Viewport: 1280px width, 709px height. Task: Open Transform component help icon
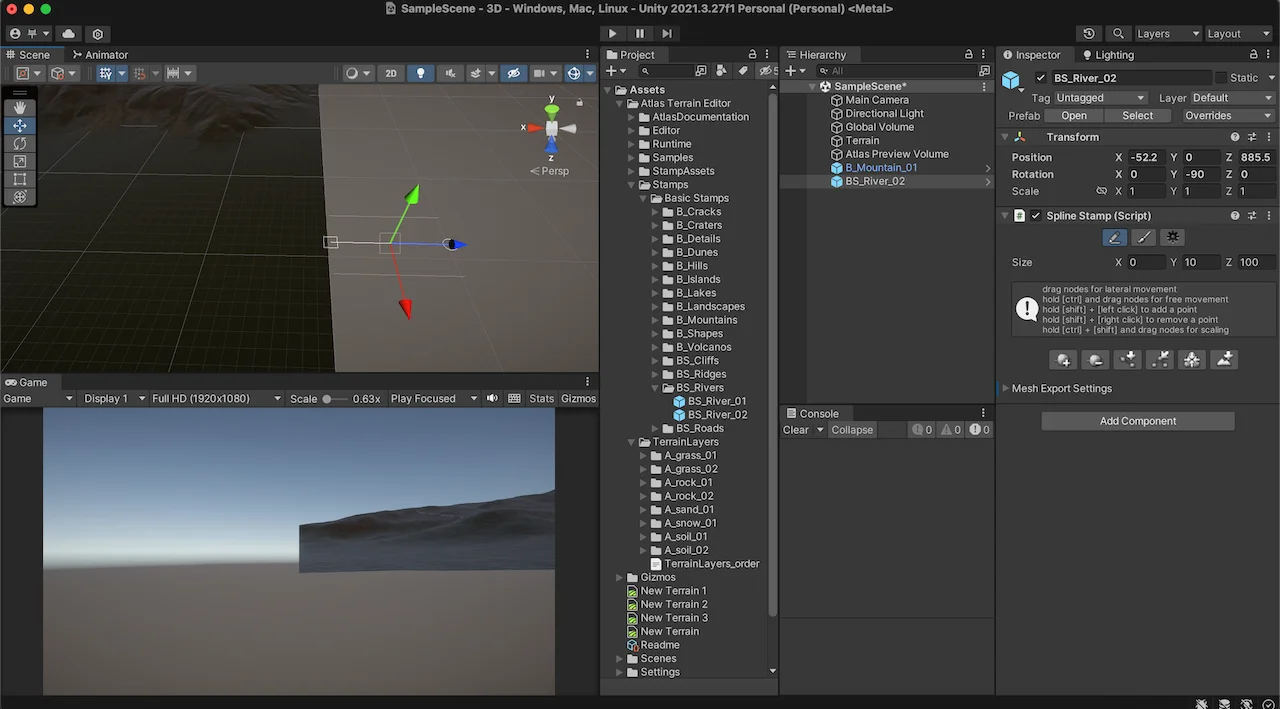(1235, 137)
